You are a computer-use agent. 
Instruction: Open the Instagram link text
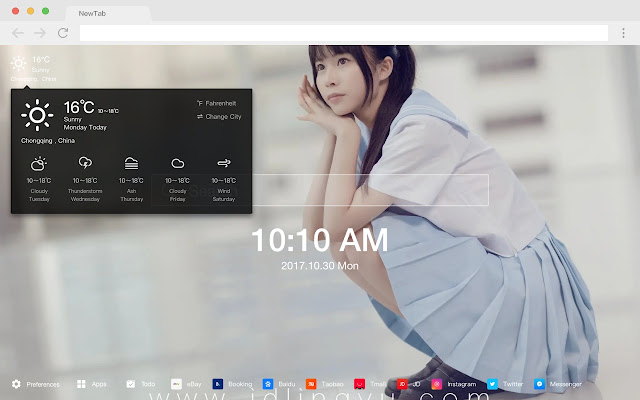tap(462, 384)
